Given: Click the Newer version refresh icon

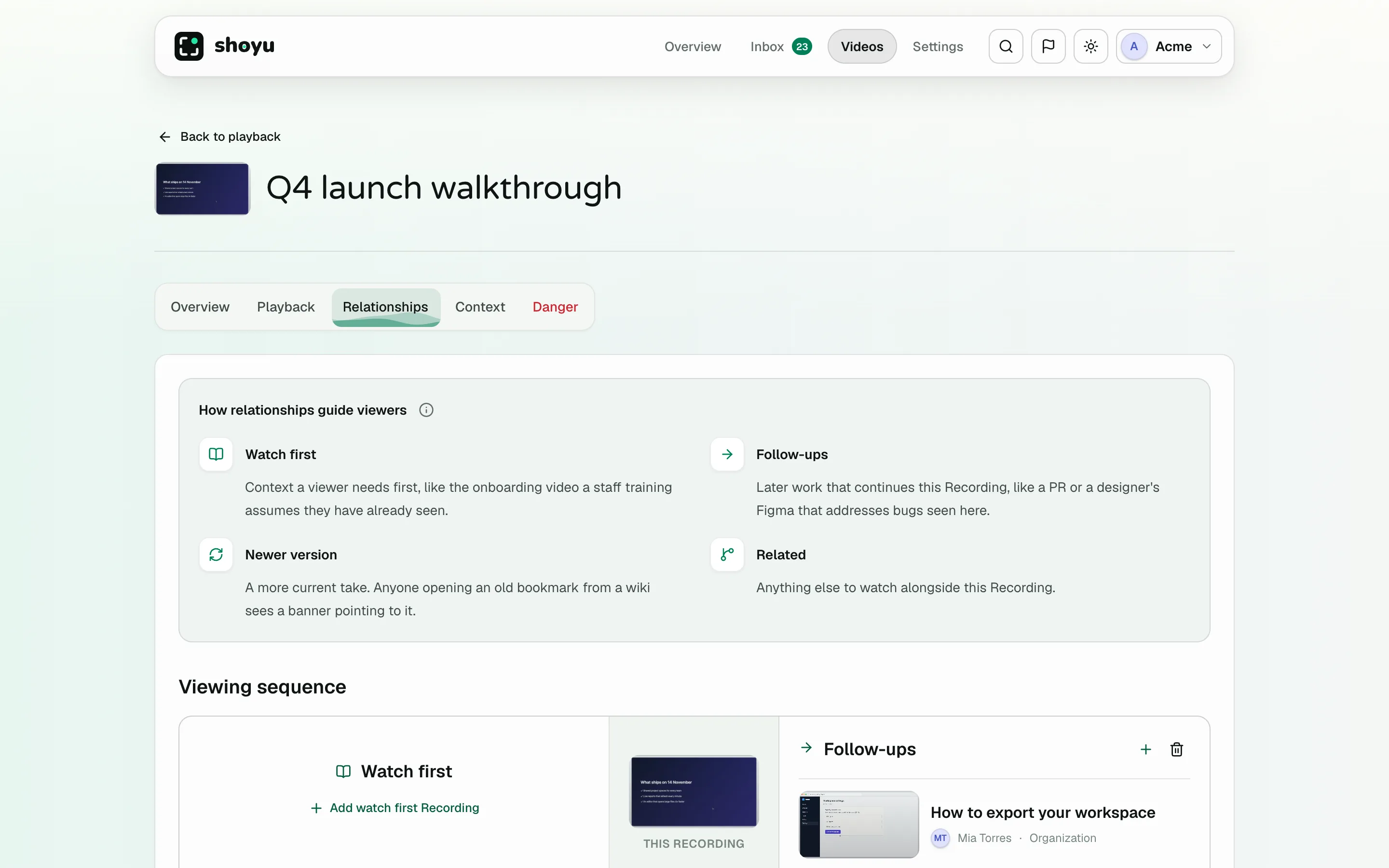Looking at the screenshot, I should [216, 555].
